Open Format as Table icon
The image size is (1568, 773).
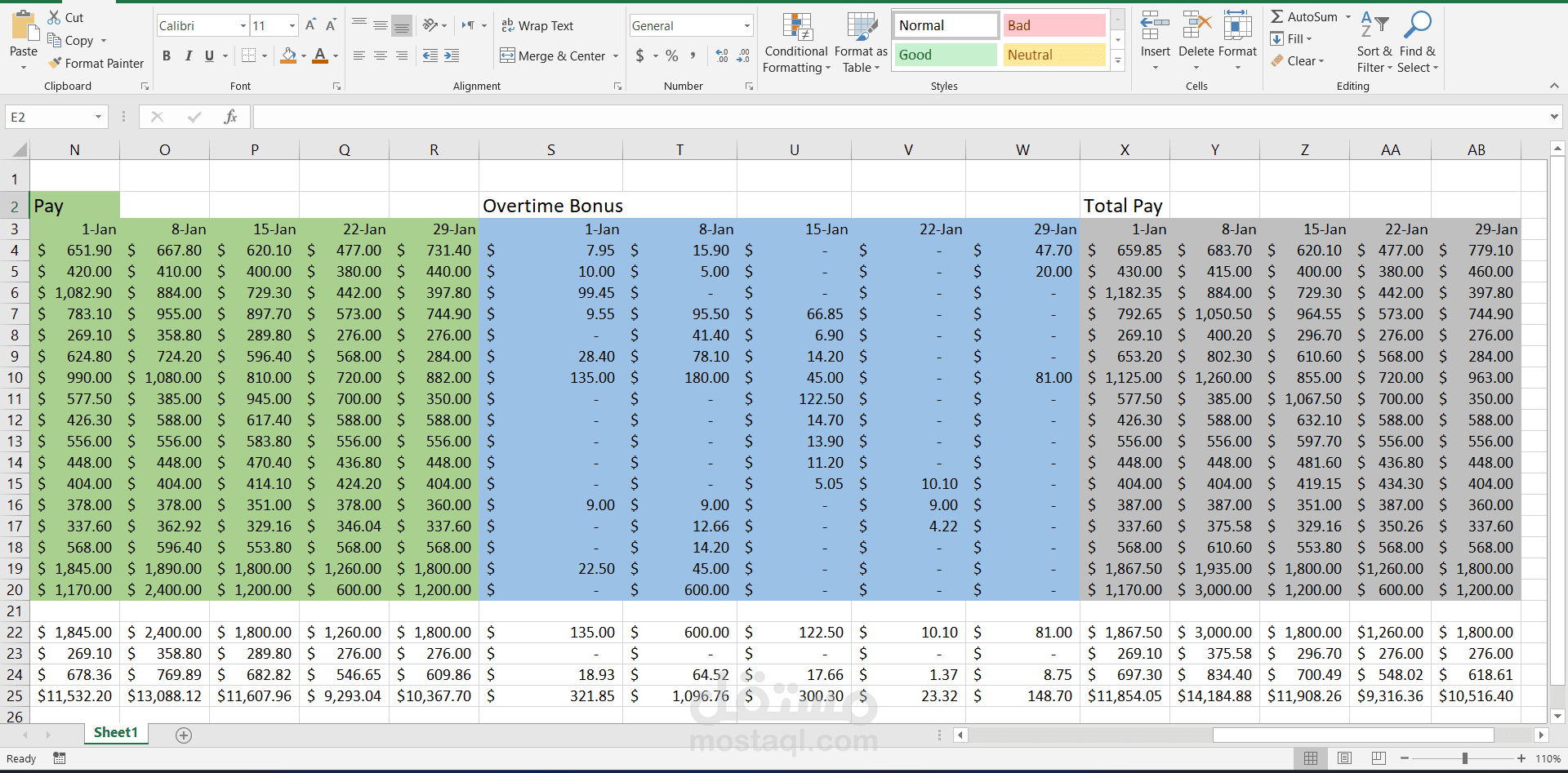pos(862,26)
